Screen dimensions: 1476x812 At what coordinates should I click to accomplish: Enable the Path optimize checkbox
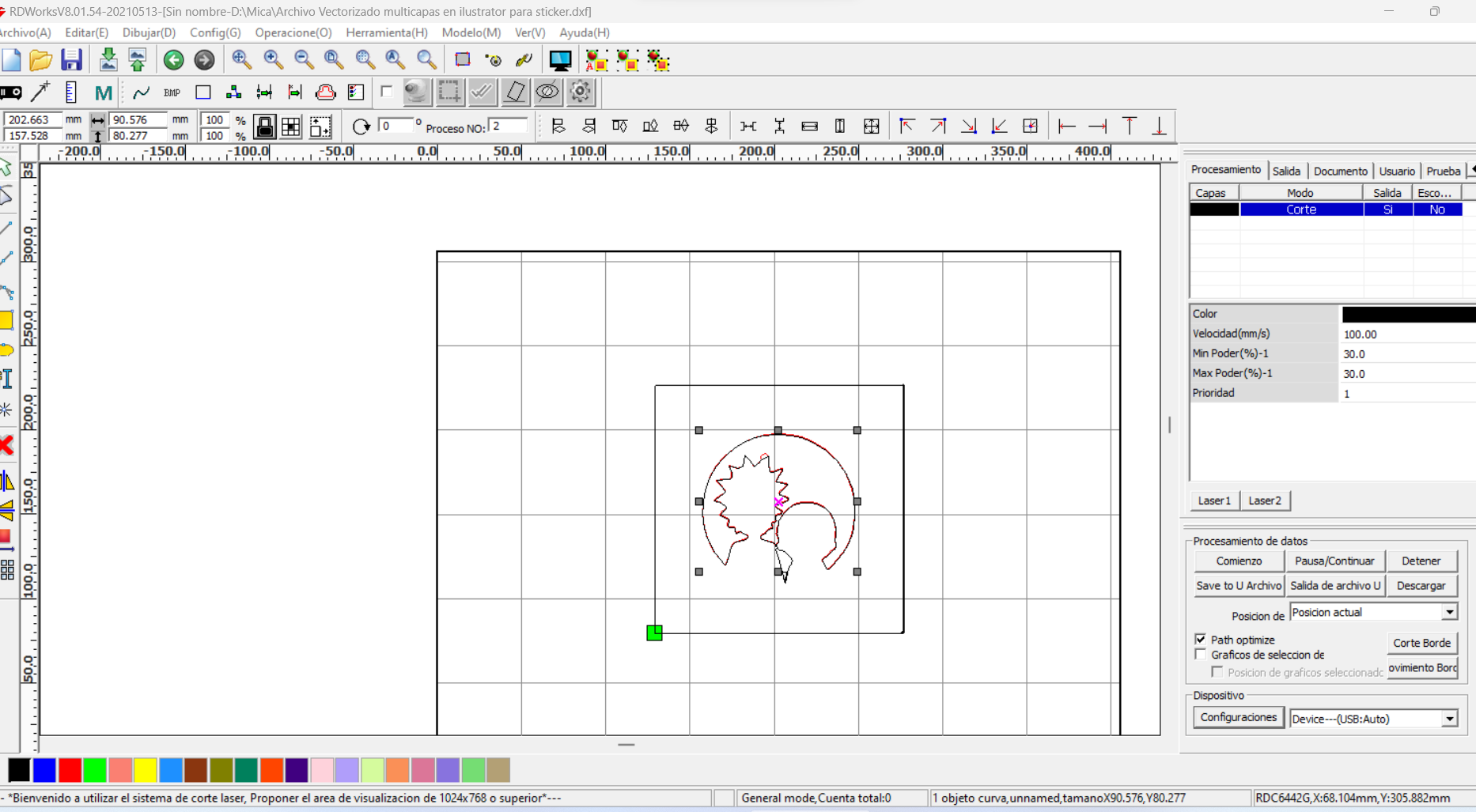[1201, 639]
